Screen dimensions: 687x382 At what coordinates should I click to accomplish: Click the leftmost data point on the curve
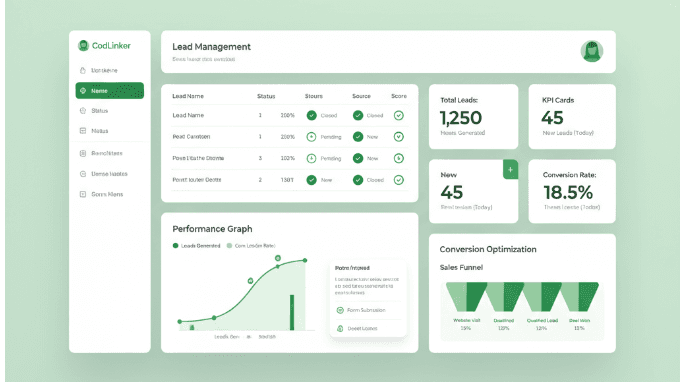180,322
